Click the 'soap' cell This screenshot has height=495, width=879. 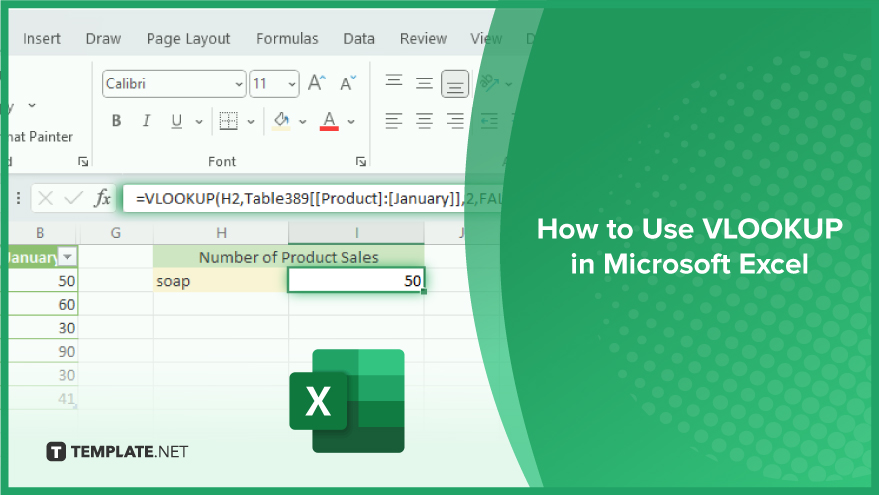(220, 280)
